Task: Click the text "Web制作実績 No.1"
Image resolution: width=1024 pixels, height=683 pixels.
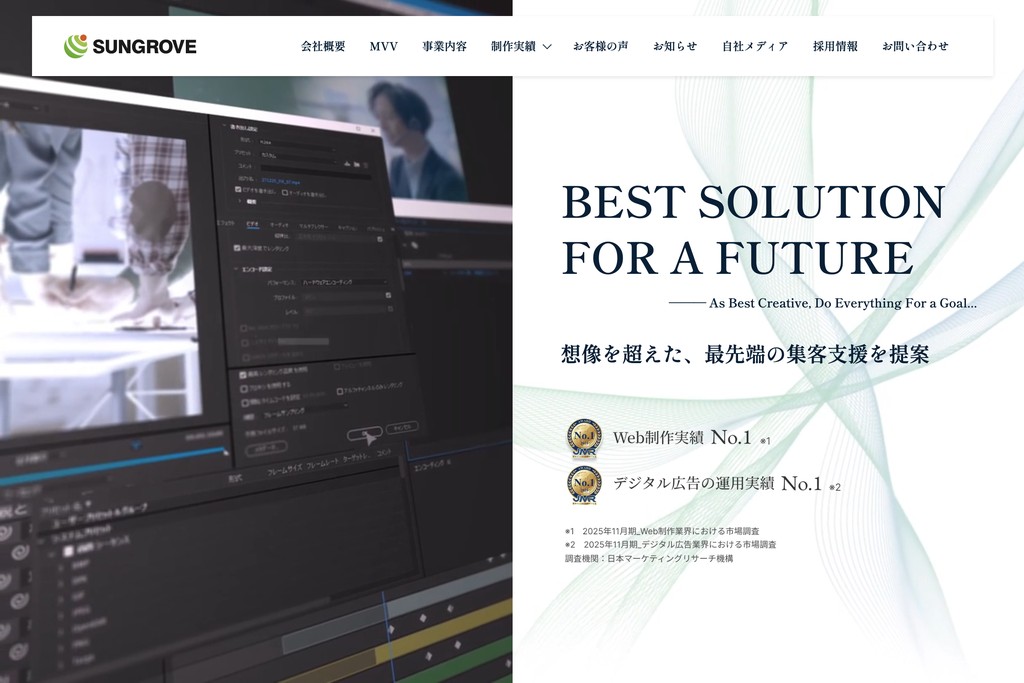Action: click(x=682, y=437)
